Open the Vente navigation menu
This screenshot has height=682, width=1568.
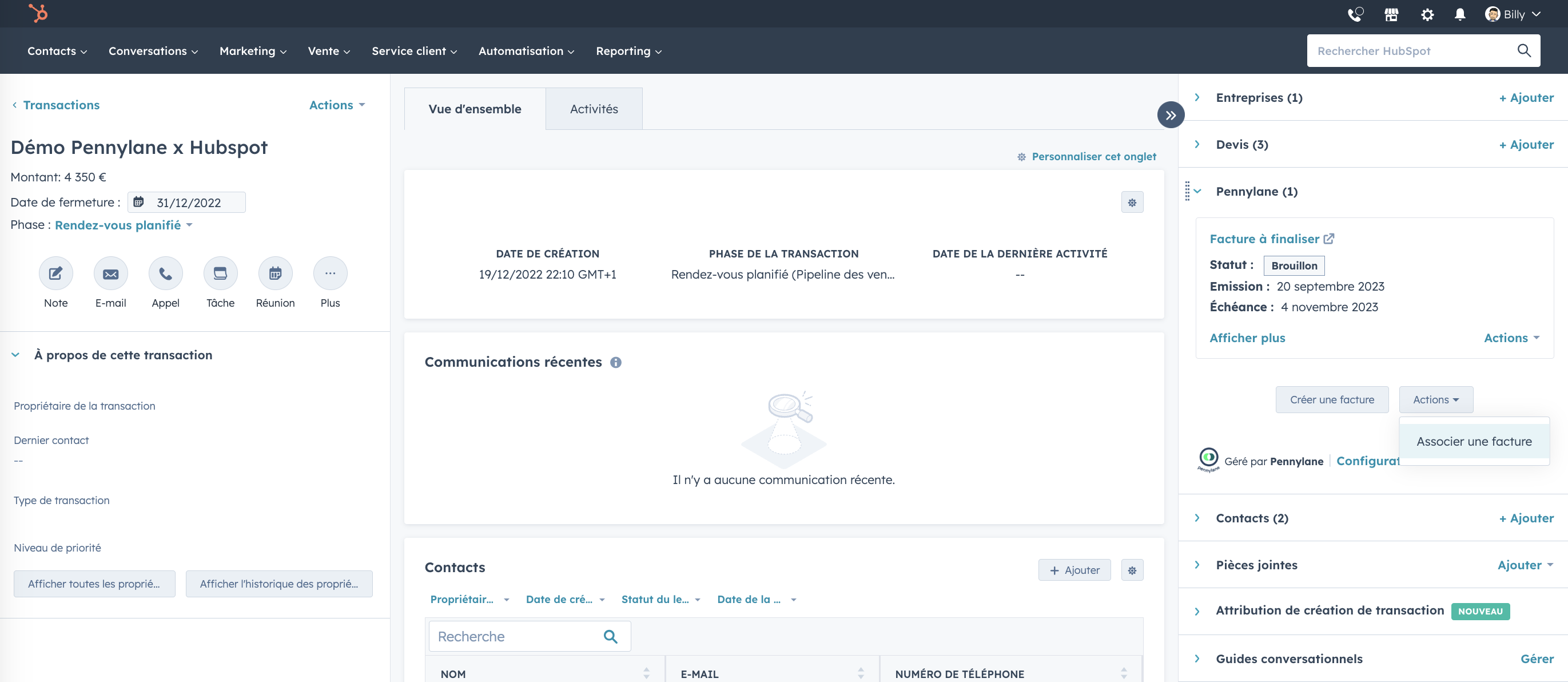[329, 51]
